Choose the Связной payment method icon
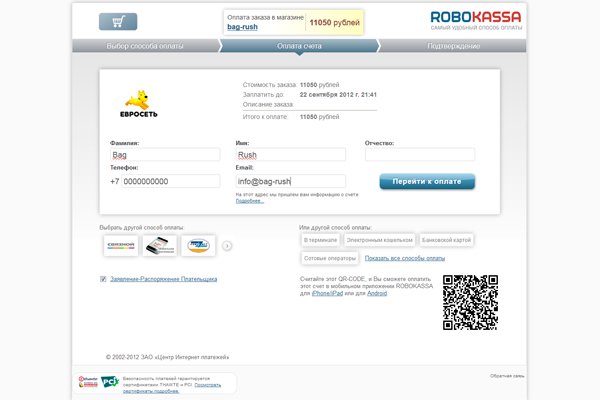The width and height of the screenshot is (600, 400). [x=120, y=245]
